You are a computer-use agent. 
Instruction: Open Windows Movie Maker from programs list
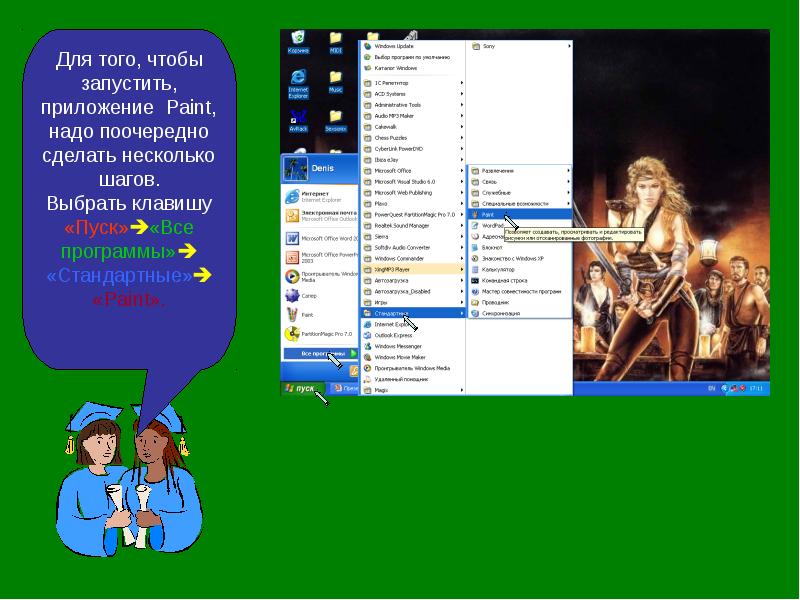click(400, 357)
